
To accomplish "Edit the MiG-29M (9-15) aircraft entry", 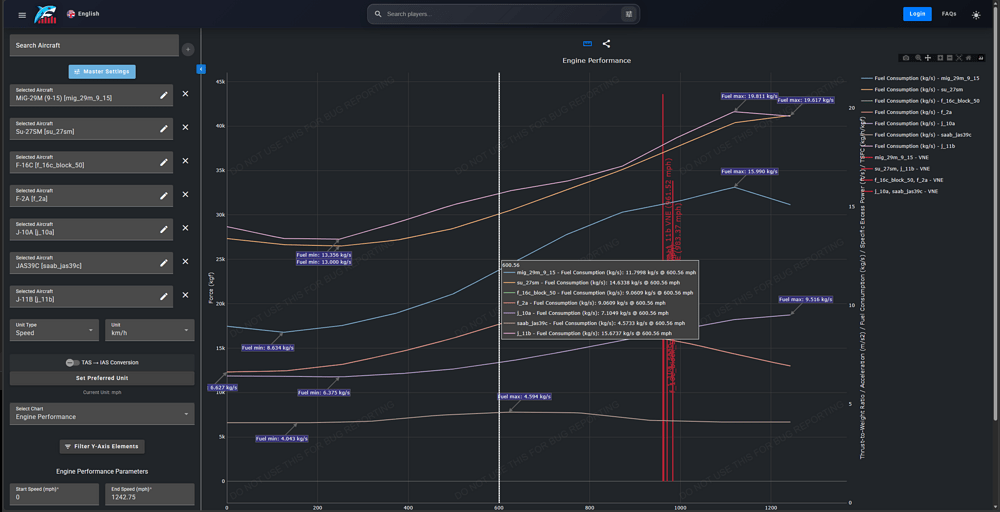I will pyautogui.click(x=164, y=95).
